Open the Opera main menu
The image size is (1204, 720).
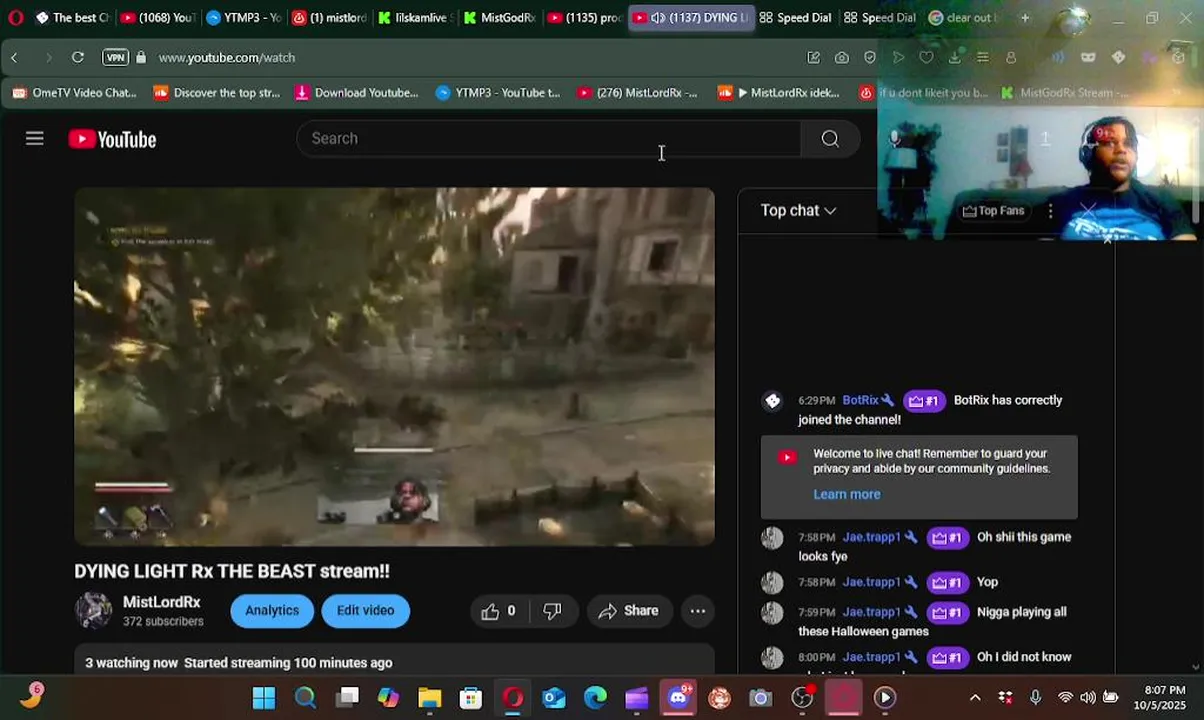[x=15, y=18]
